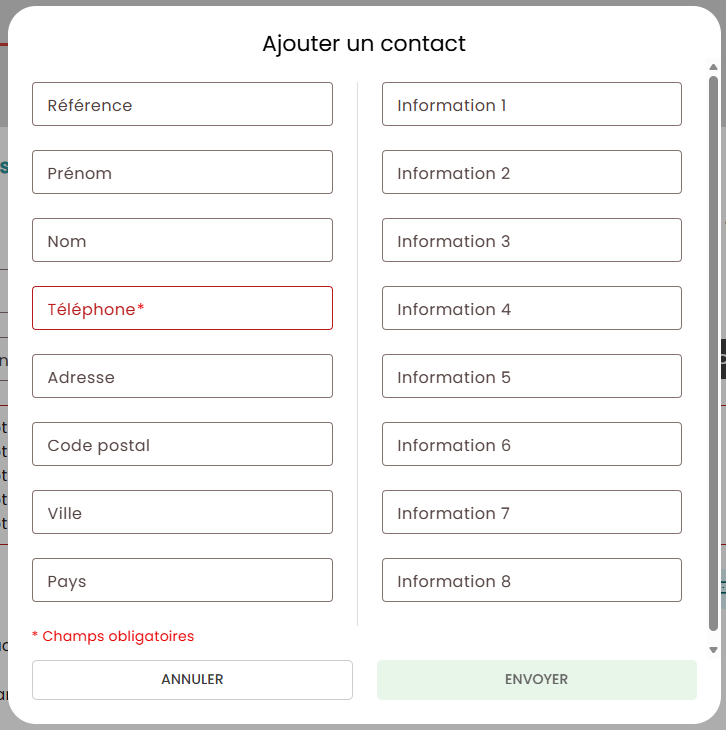Click the Pays input field
The height and width of the screenshot is (730, 726).
pyautogui.click(x=182, y=580)
